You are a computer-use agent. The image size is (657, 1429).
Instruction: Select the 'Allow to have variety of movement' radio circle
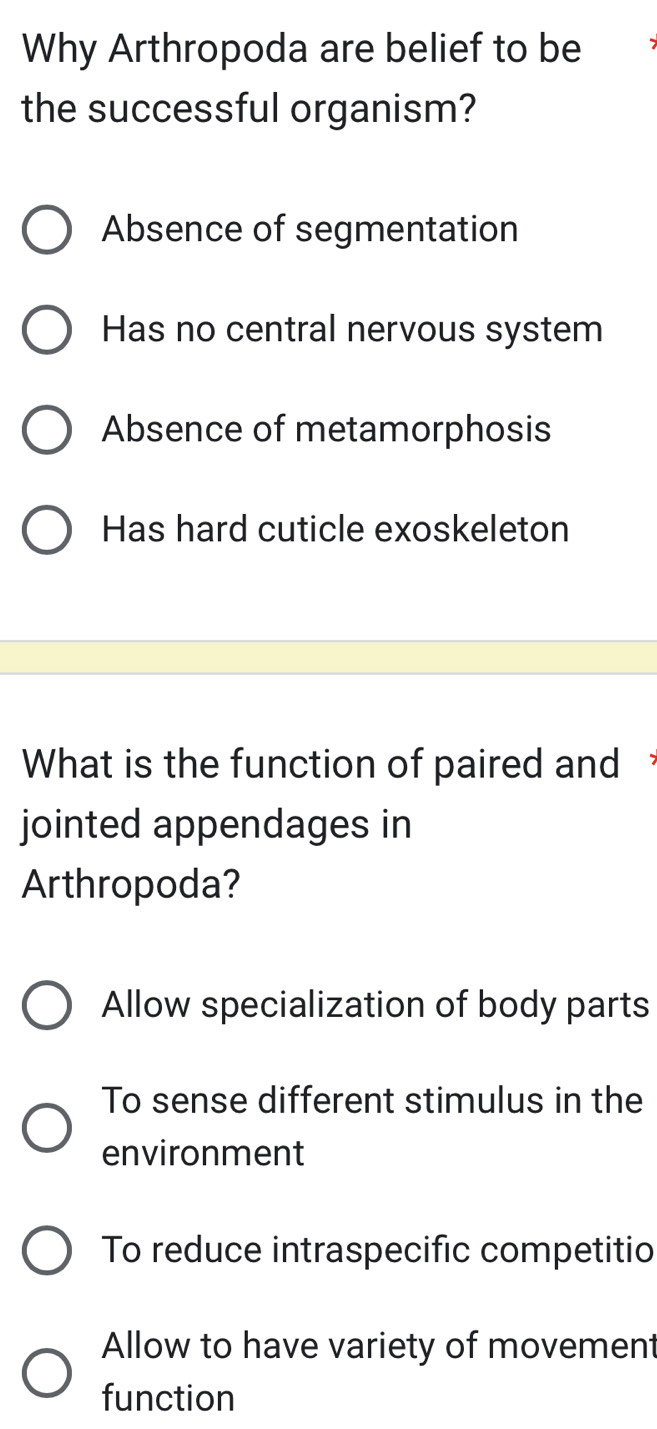pyautogui.click(x=47, y=1373)
